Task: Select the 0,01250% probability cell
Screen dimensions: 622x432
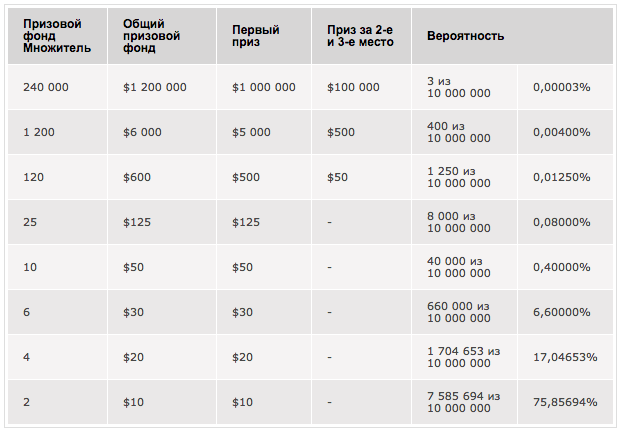Action: (x=566, y=177)
